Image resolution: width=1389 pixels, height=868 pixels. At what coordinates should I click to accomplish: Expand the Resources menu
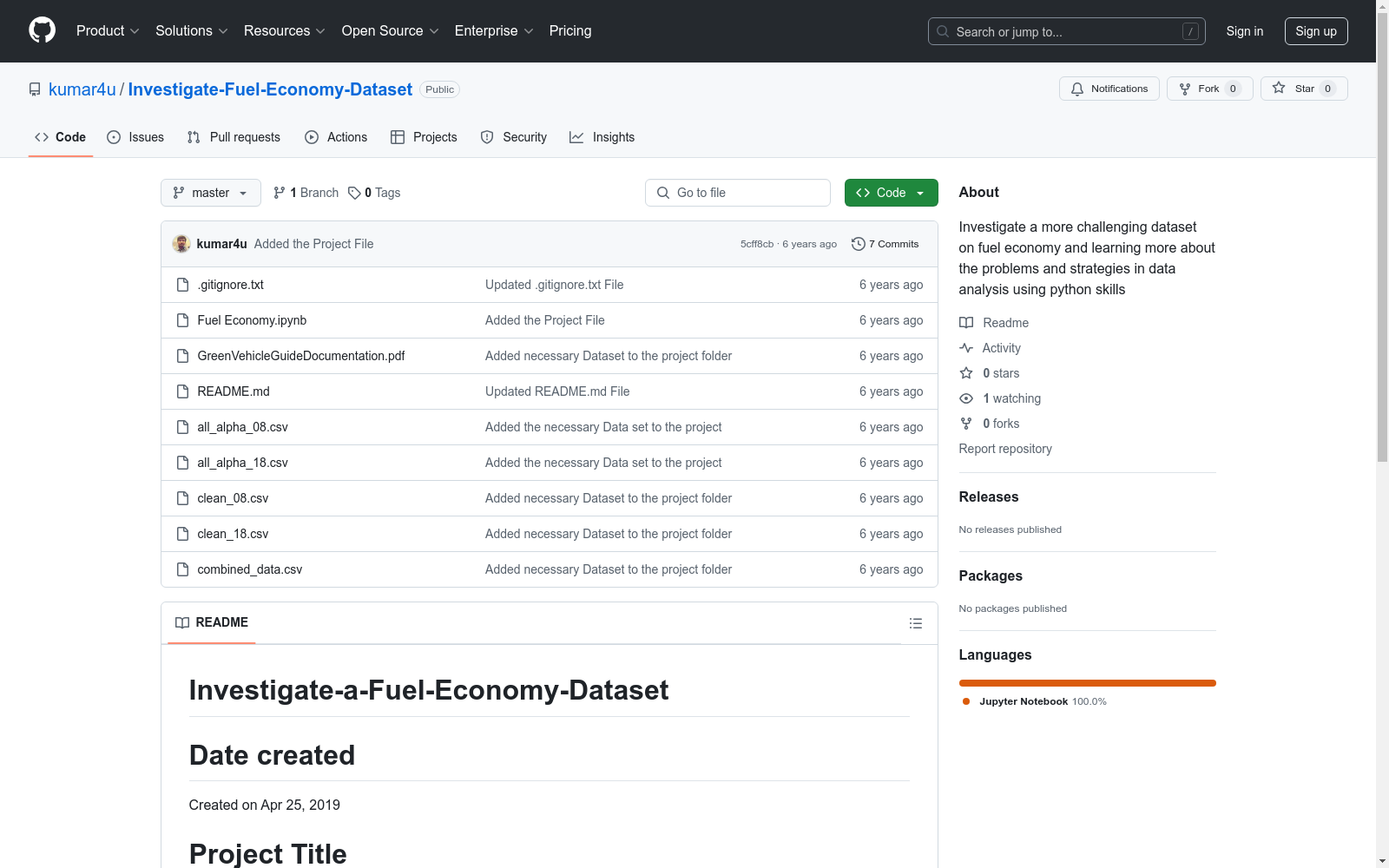point(285,30)
